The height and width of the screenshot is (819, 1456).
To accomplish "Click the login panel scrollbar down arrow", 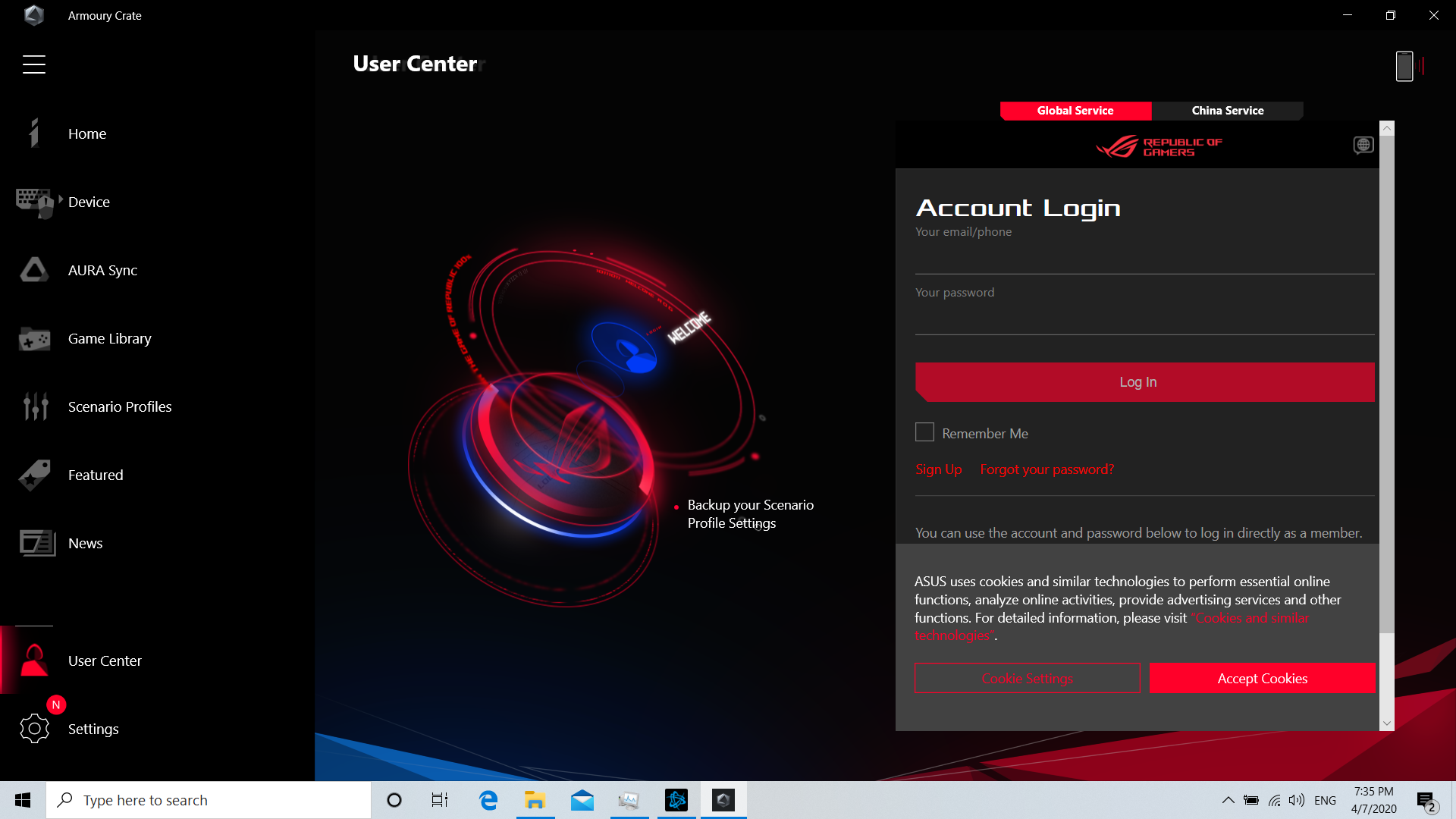I will [1386, 723].
